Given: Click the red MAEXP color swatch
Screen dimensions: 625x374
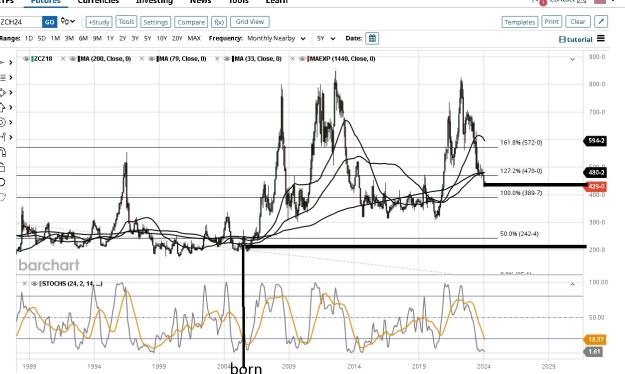Looking at the screenshot, I should pos(308,59).
